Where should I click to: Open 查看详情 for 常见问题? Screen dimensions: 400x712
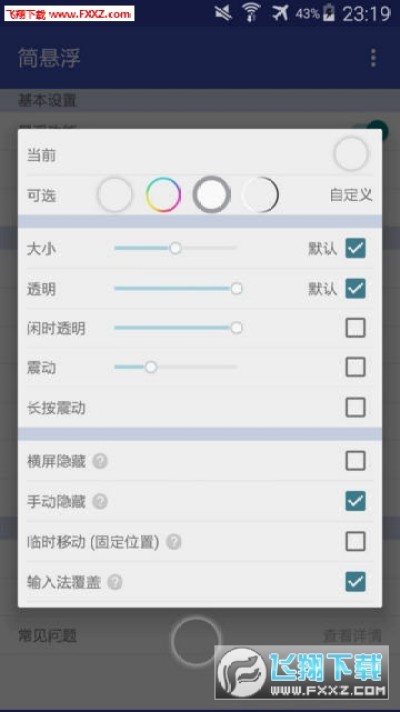352,635
